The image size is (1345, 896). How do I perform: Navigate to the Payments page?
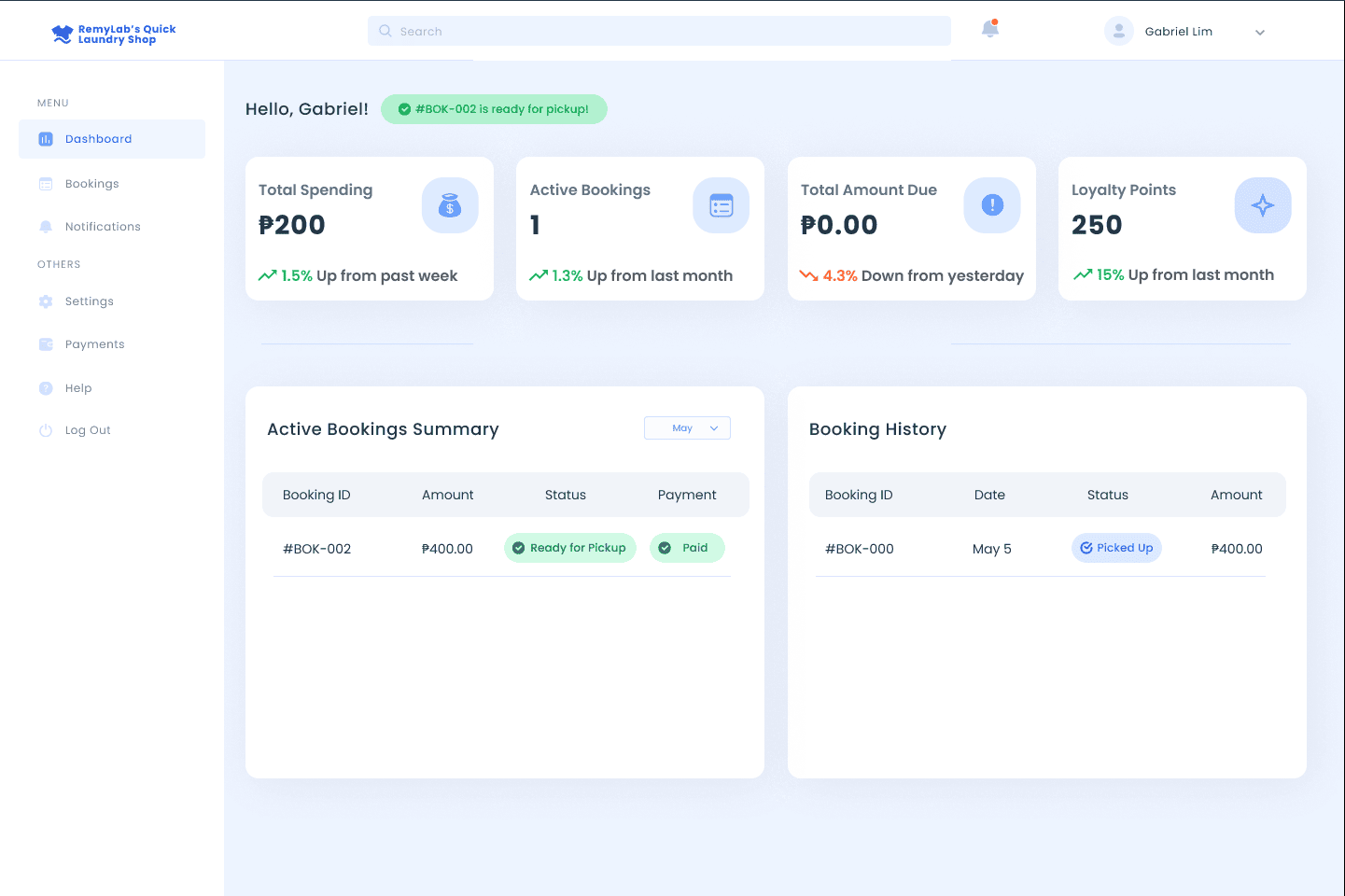click(x=94, y=344)
